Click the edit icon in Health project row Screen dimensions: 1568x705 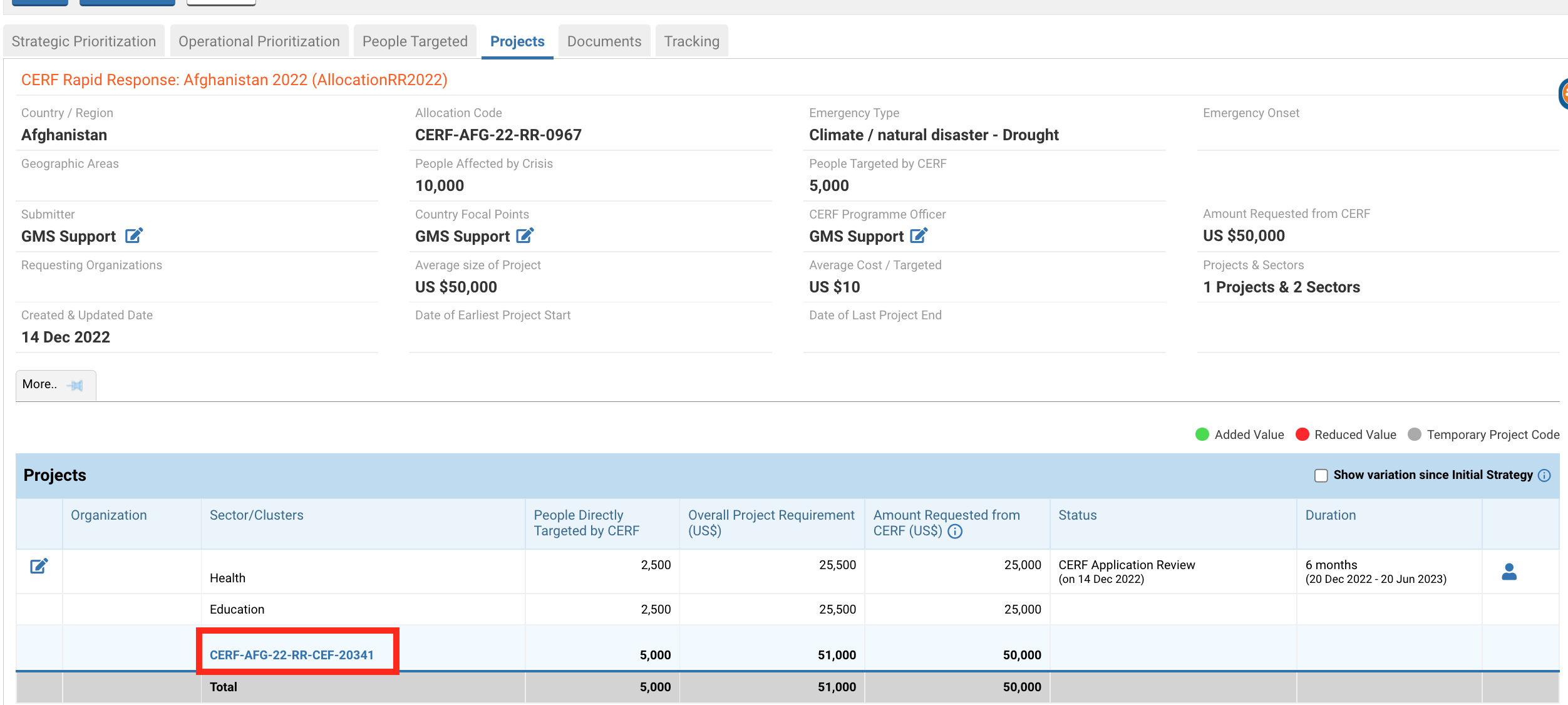(x=39, y=566)
